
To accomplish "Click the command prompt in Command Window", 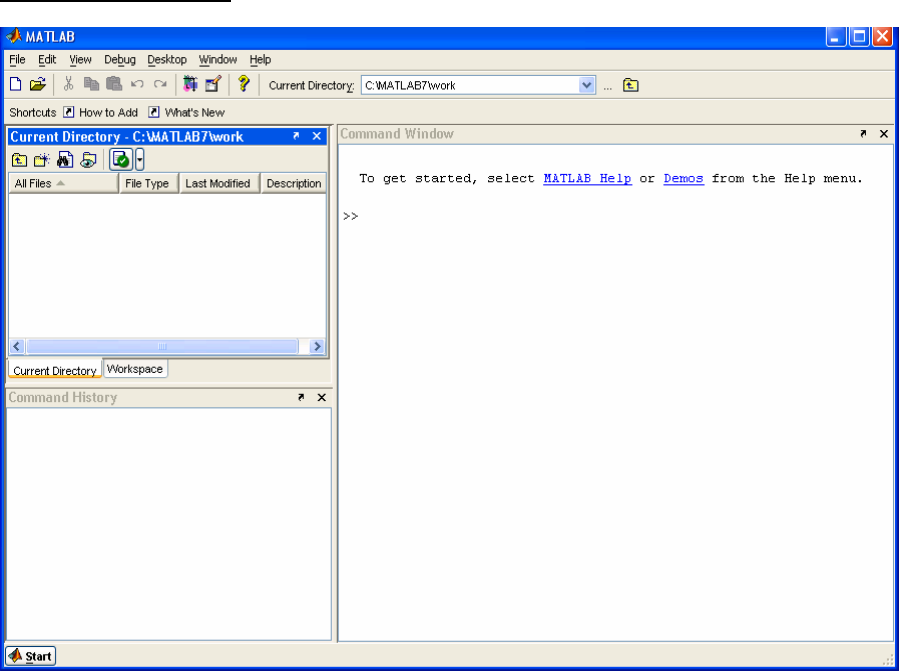I will [x=351, y=216].
